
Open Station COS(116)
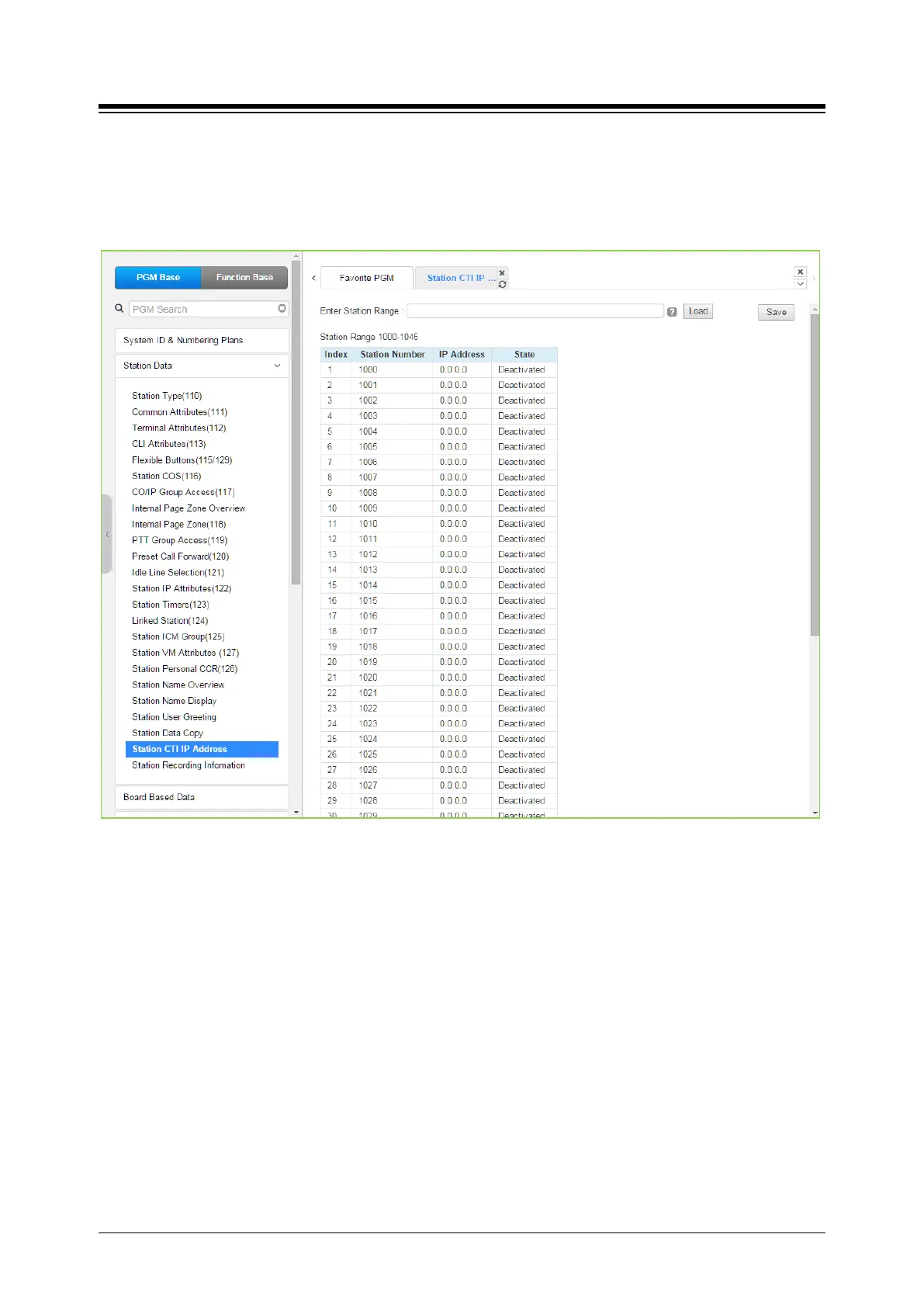pos(167,476)
